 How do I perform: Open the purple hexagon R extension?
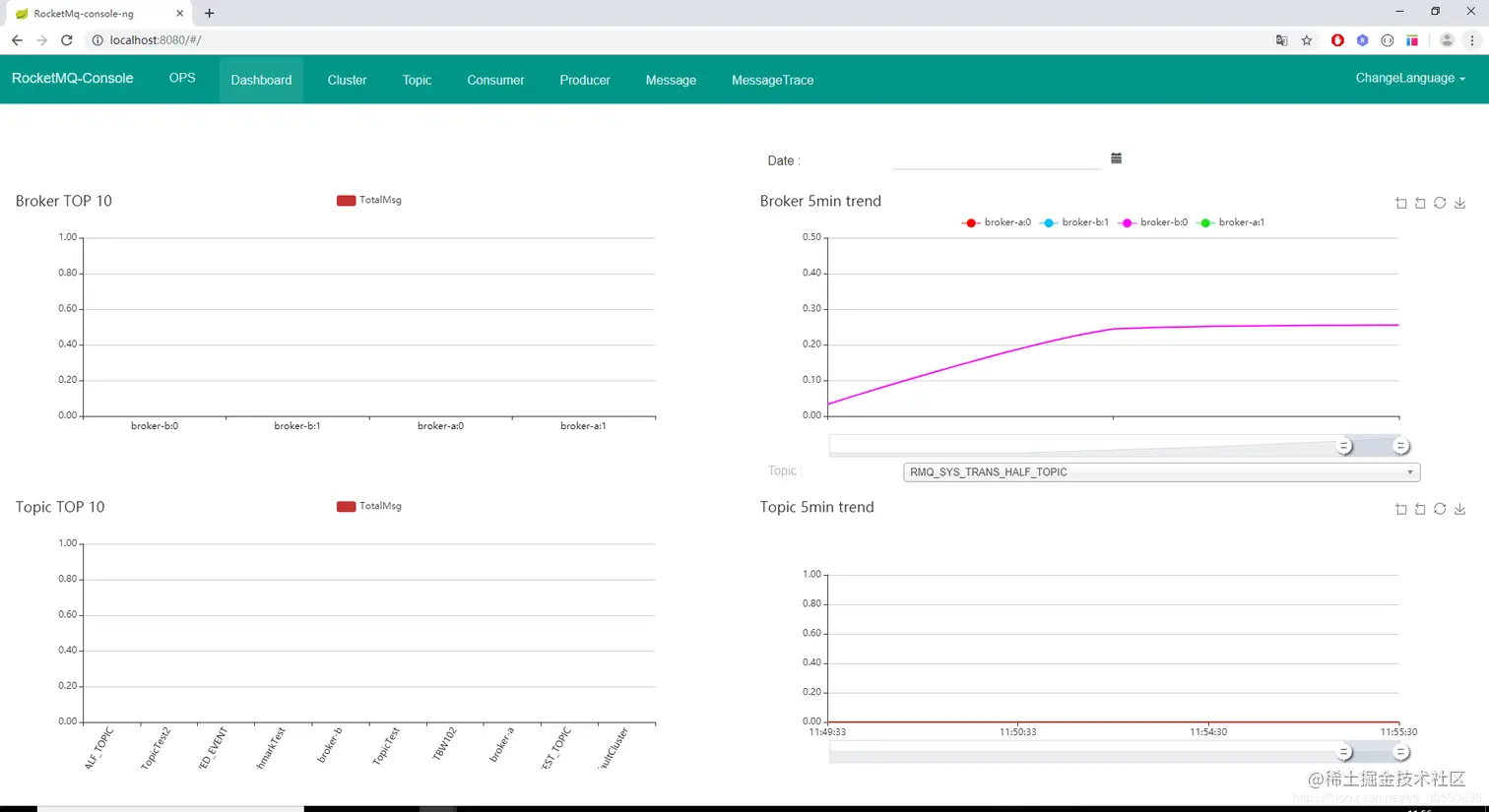1362,40
